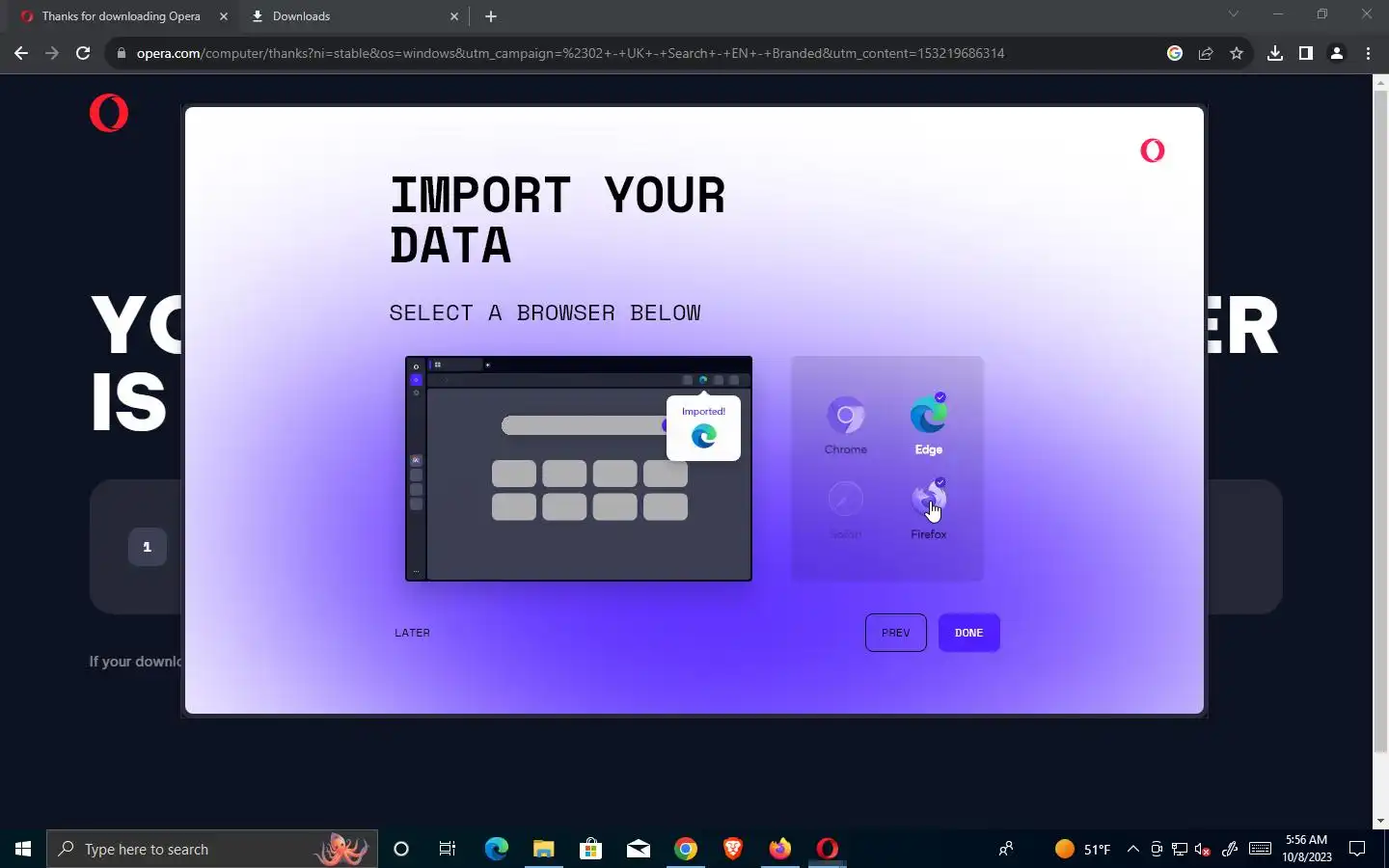Open network settings from the tray
1389x868 pixels.
click(1179, 849)
